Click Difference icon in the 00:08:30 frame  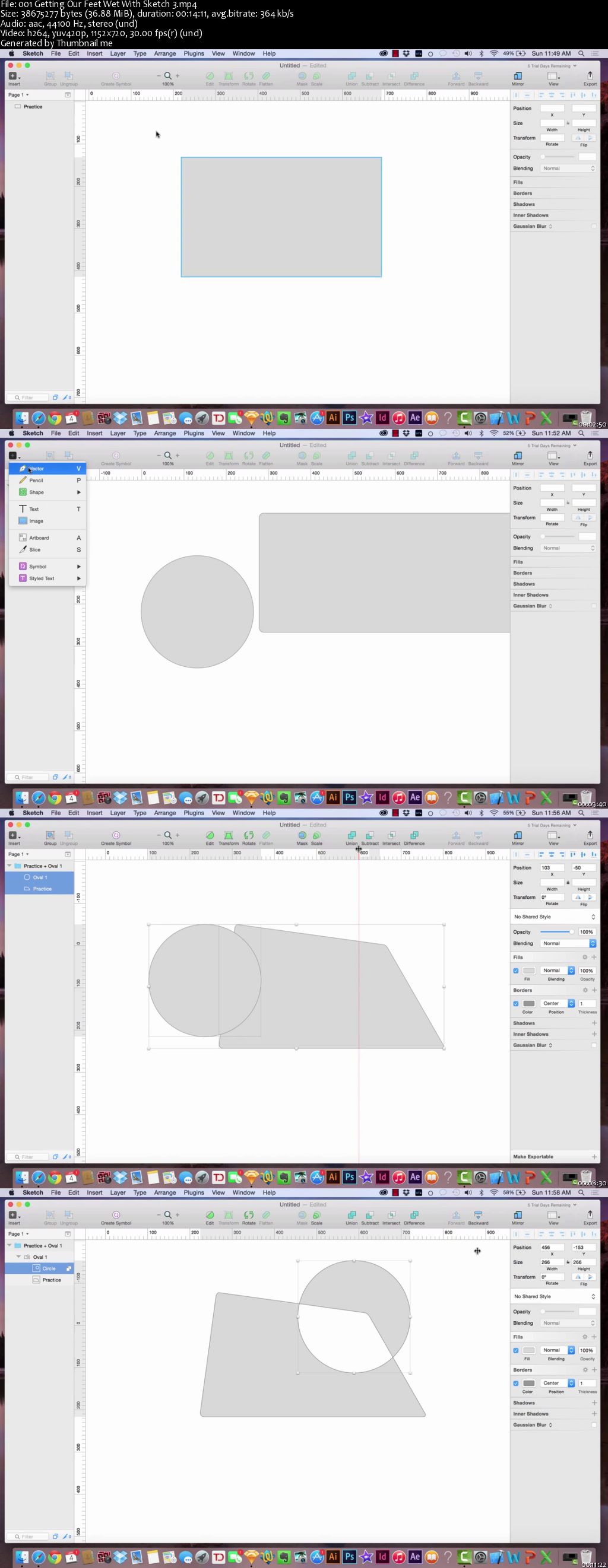[x=414, y=835]
